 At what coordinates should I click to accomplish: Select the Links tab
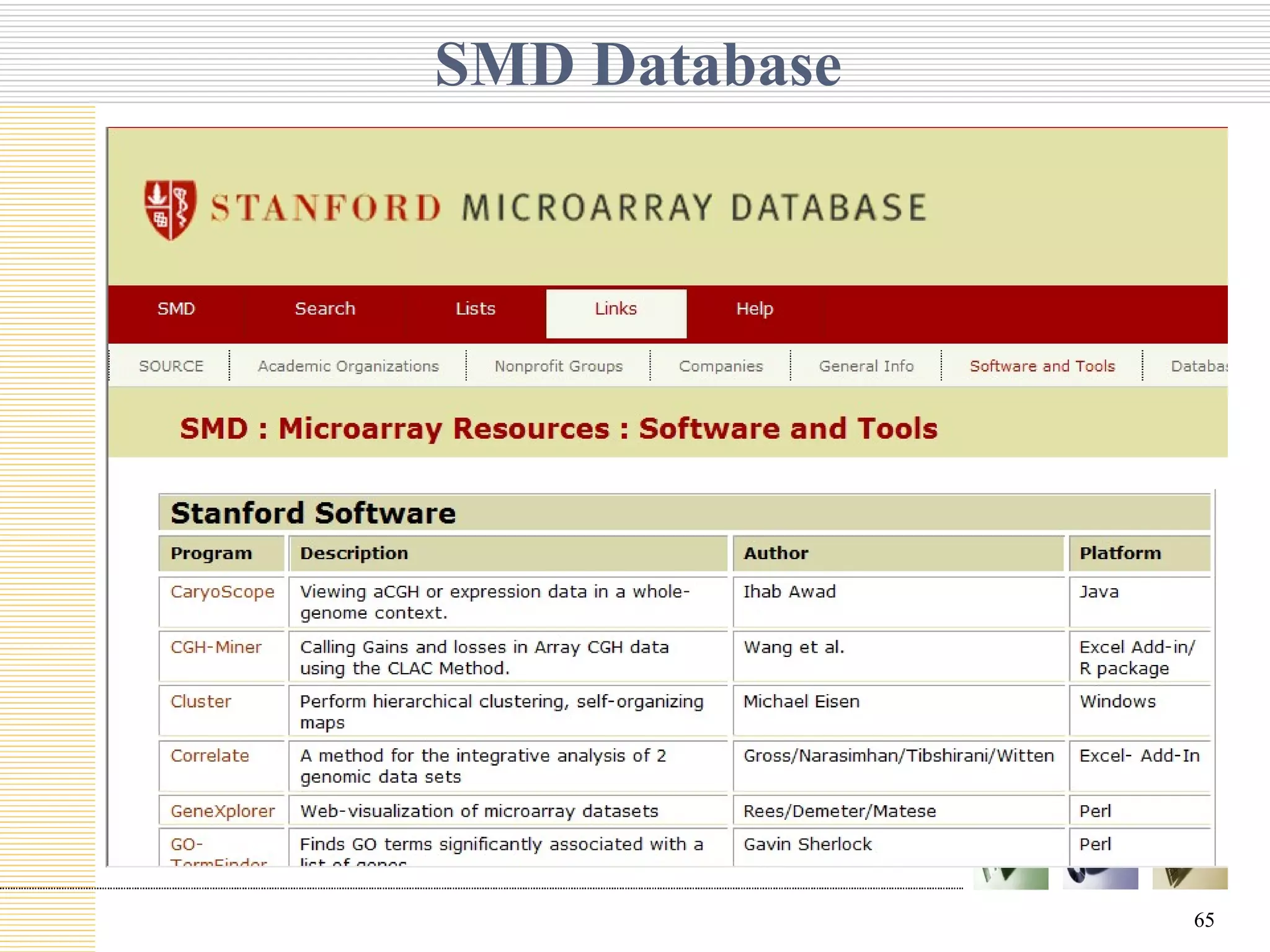point(616,313)
